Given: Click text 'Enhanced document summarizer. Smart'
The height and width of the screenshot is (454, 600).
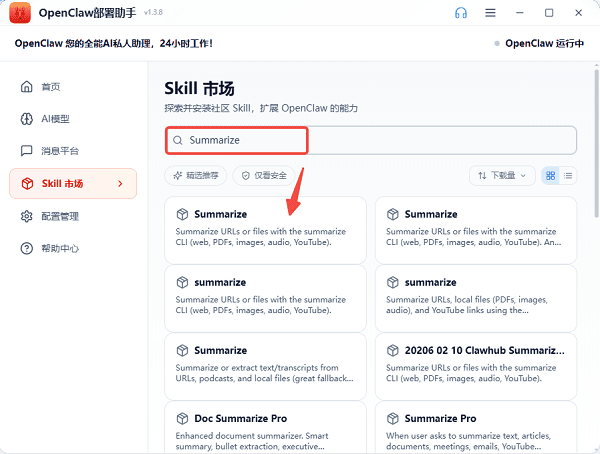Looking at the screenshot, I should pos(252,436).
